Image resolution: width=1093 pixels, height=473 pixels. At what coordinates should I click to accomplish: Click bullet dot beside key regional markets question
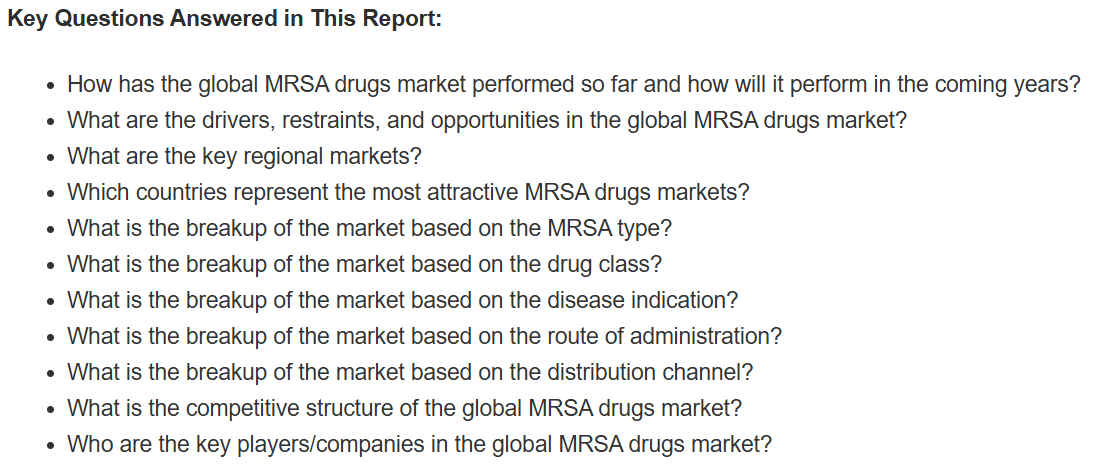pos(50,158)
